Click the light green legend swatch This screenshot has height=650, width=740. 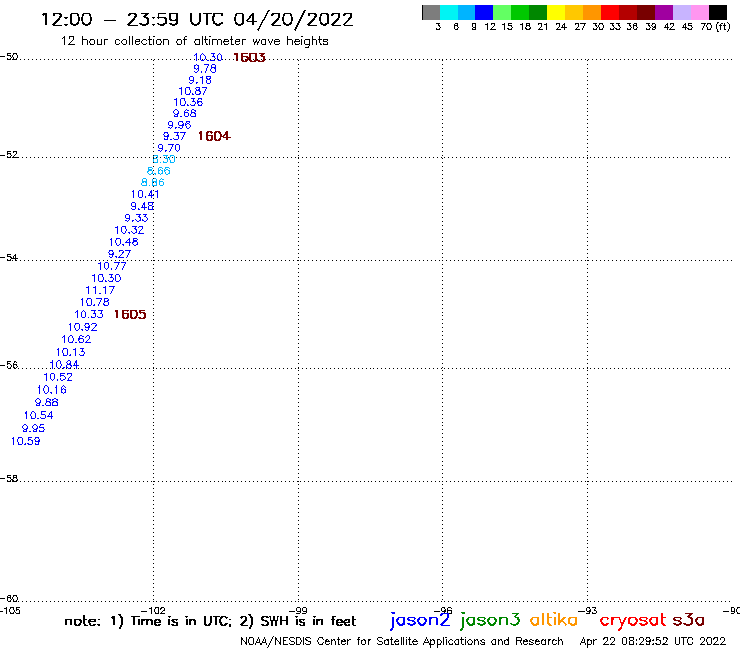click(503, 12)
